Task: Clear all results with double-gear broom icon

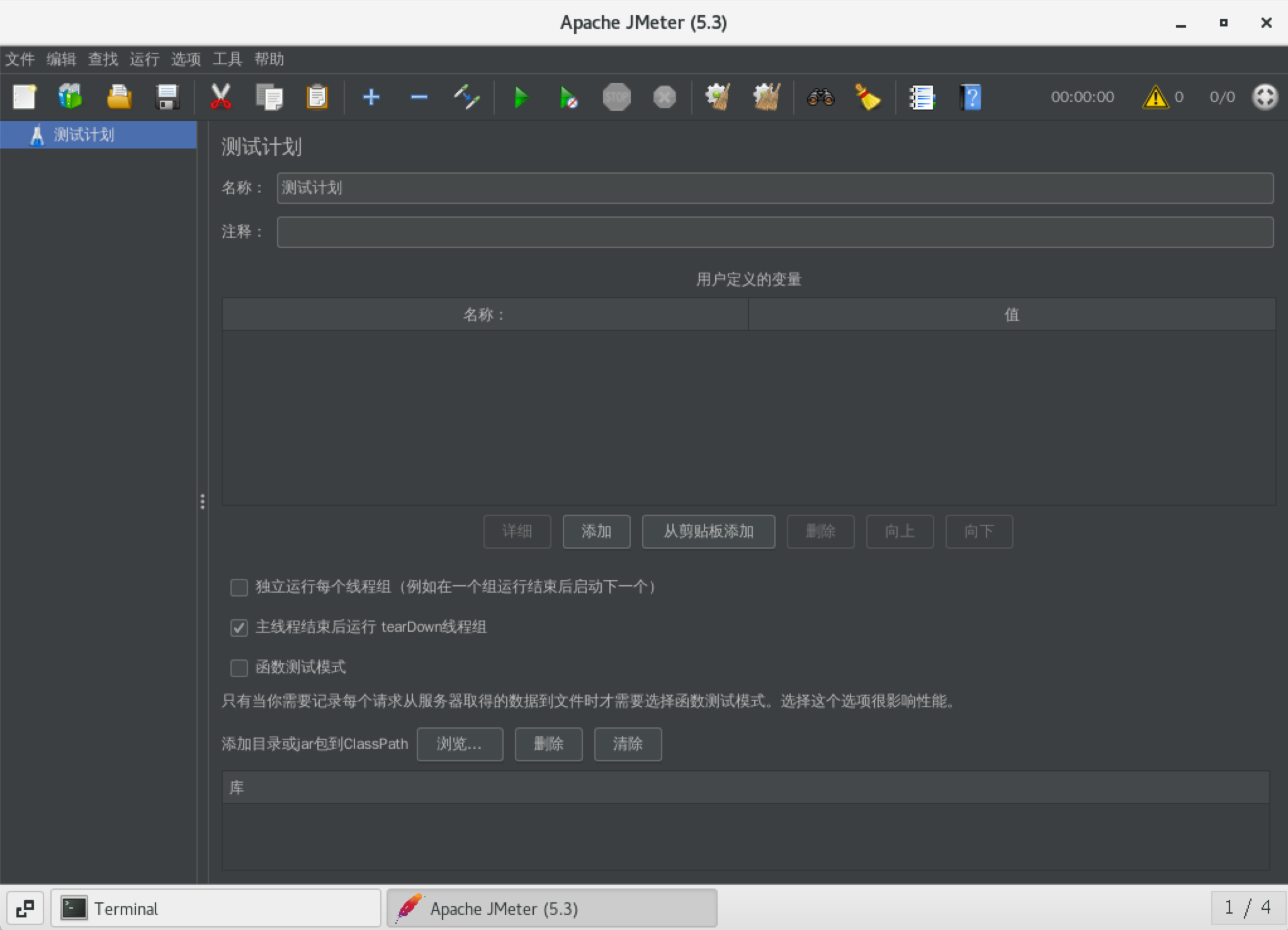Action: click(766, 98)
